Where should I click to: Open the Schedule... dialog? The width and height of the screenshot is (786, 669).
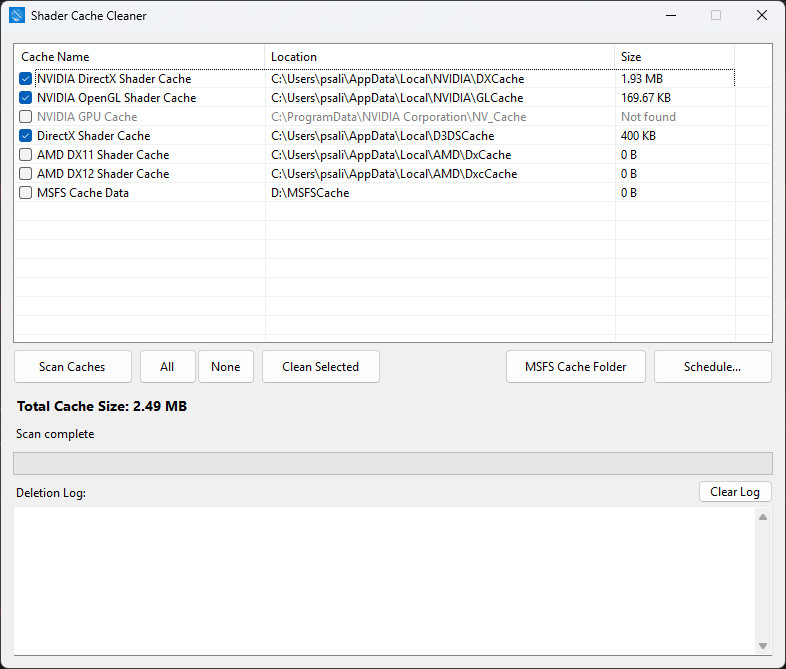712,367
